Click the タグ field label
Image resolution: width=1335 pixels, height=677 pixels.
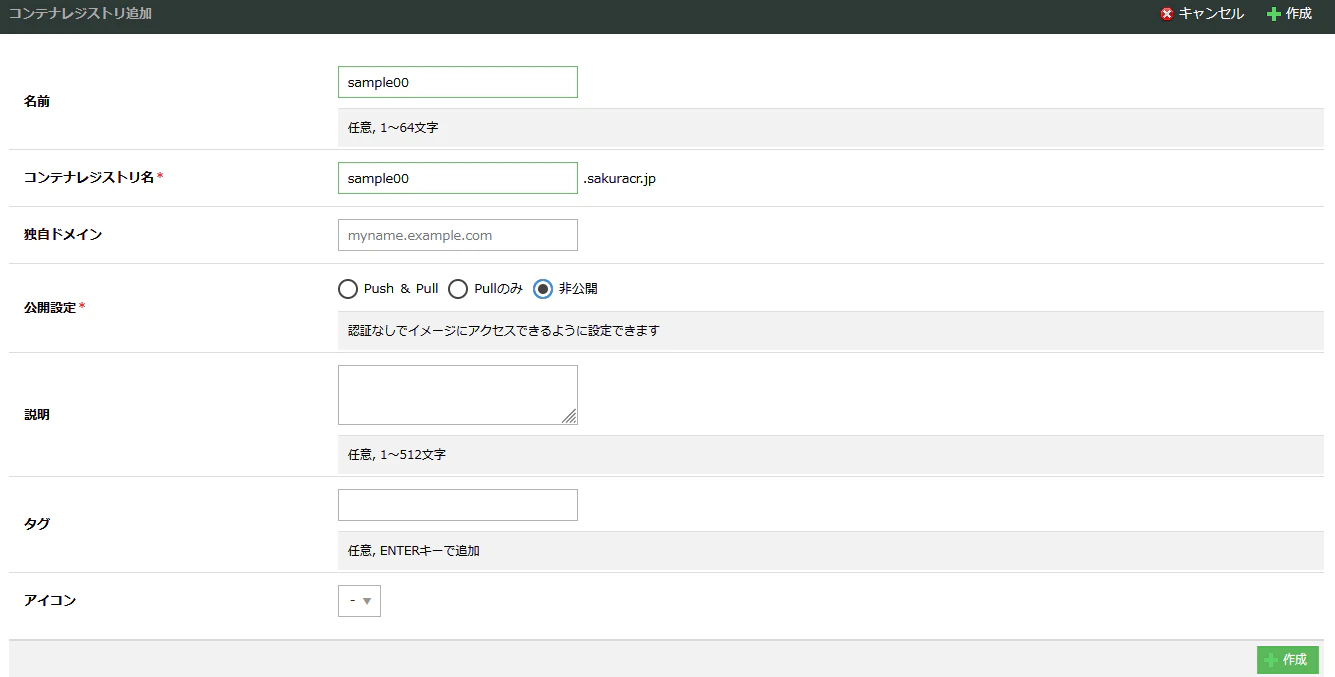[x=37, y=524]
